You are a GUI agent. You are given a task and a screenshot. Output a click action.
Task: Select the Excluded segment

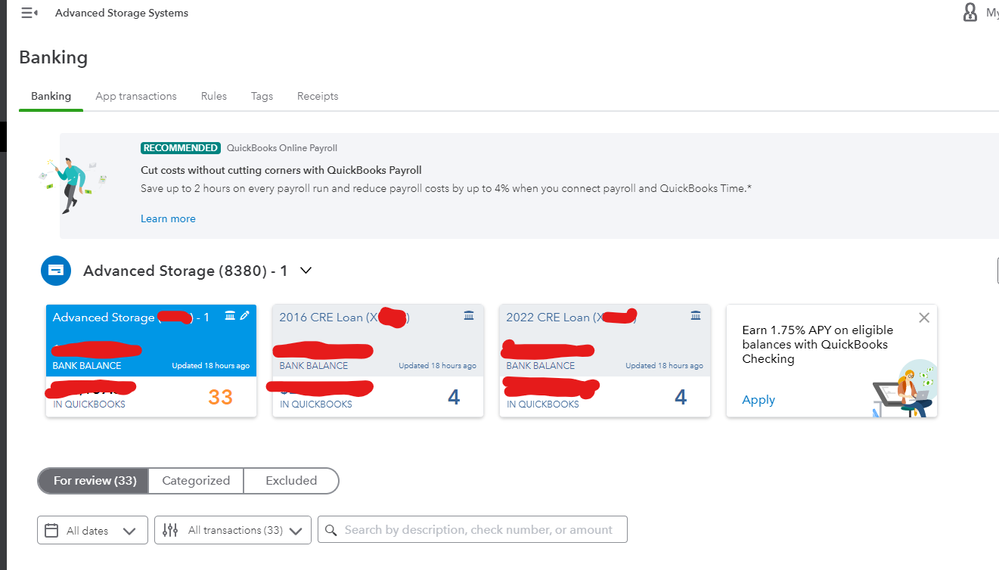click(291, 481)
